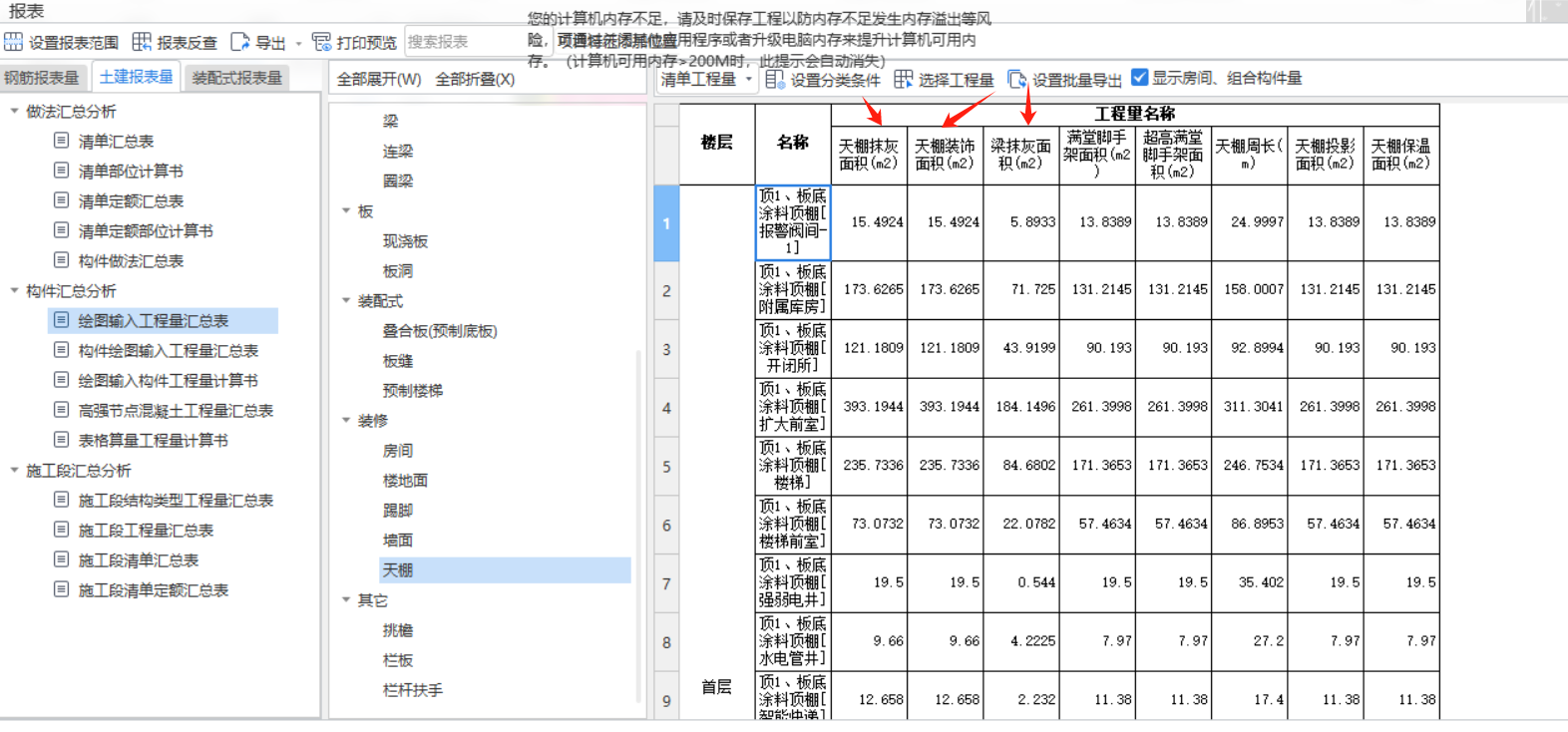Click the document icon beside 清单定额汇总表

click(62, 200)
